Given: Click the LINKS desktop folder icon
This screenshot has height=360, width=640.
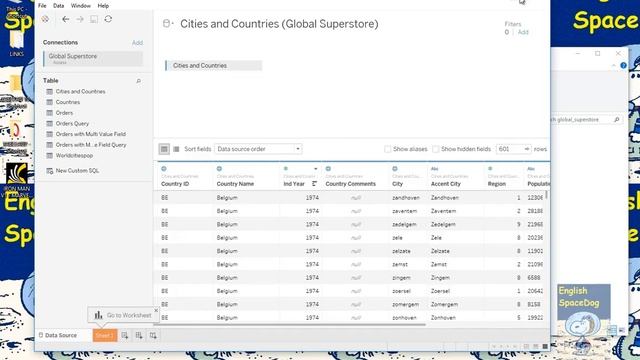Looking at the screenshot, I should pyautogui.click(x=17, y=43).
